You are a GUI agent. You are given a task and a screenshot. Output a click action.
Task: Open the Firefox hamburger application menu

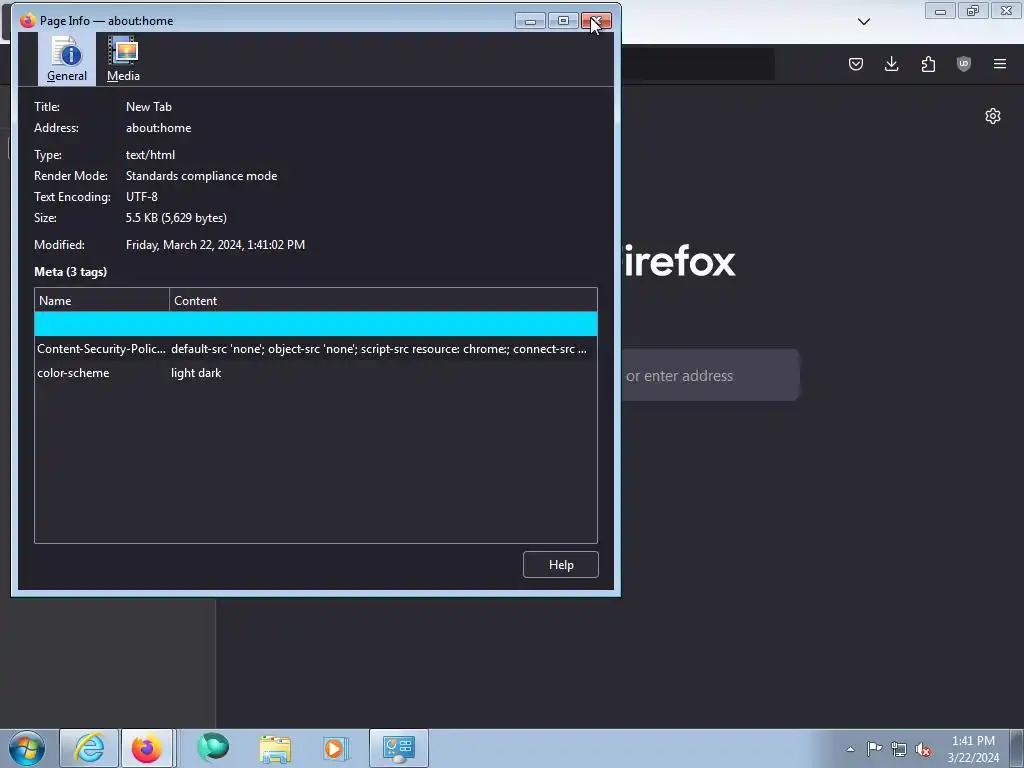1000,64
